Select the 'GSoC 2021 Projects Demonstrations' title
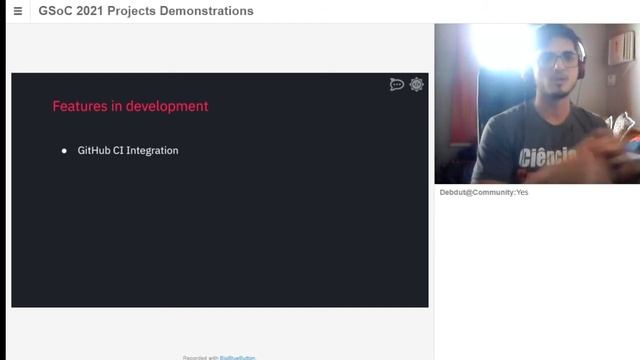 (146, 11)
